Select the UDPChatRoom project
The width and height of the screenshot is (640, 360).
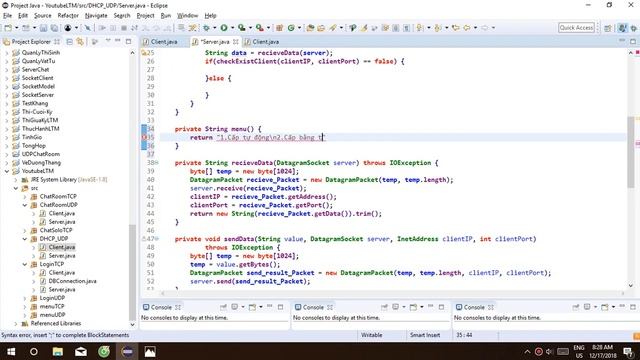point(40,154)
